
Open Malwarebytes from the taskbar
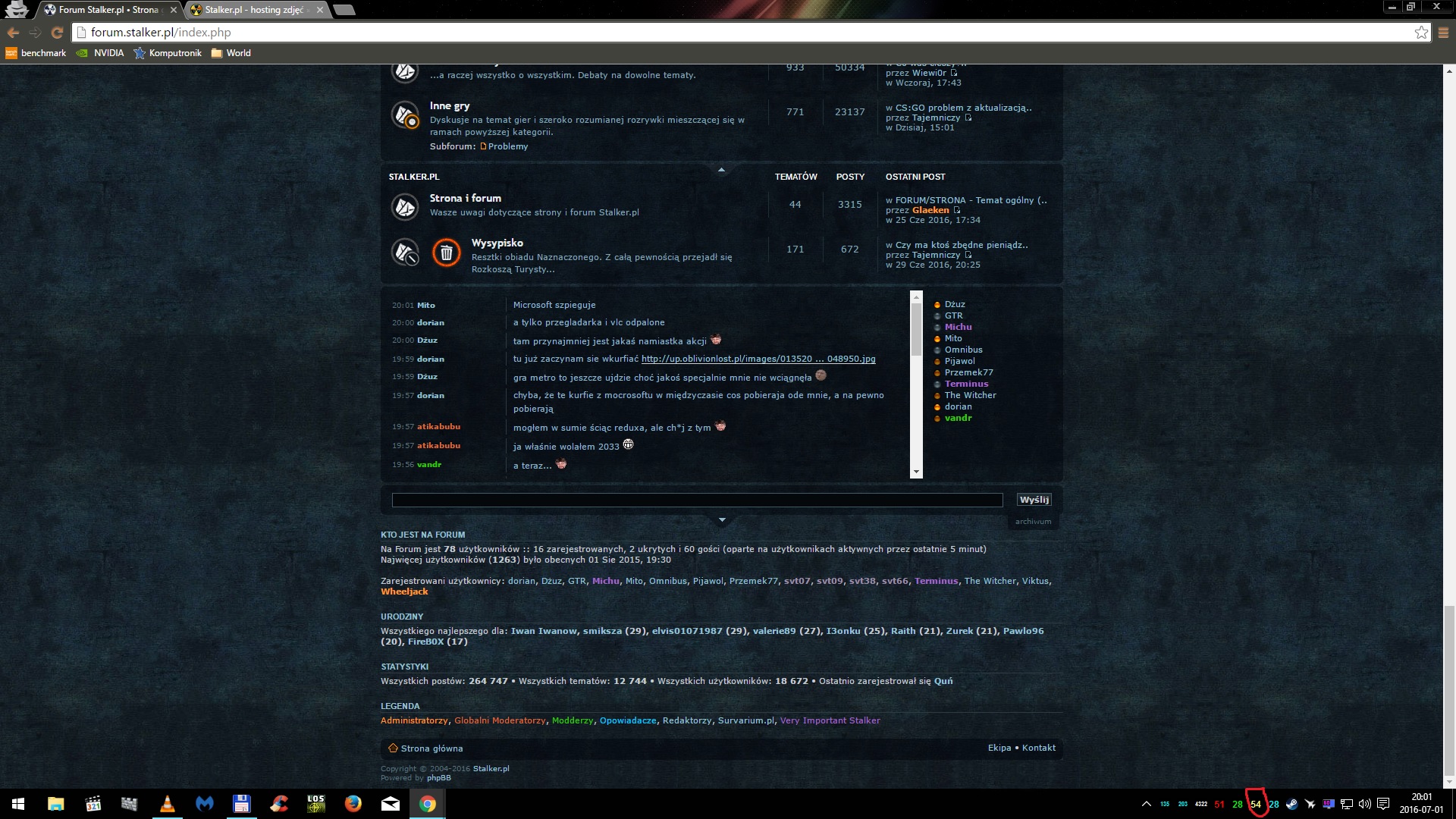click(205, 804)
